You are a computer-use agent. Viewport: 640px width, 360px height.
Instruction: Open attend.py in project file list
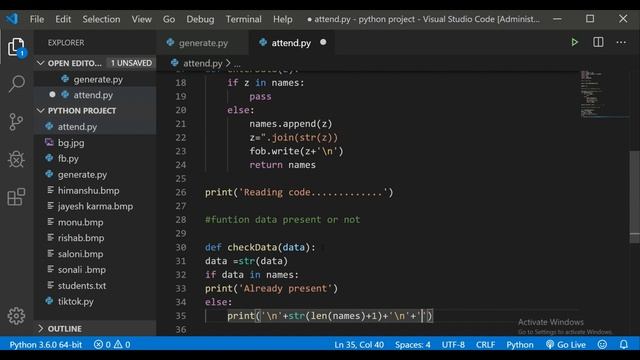point(77,127)
